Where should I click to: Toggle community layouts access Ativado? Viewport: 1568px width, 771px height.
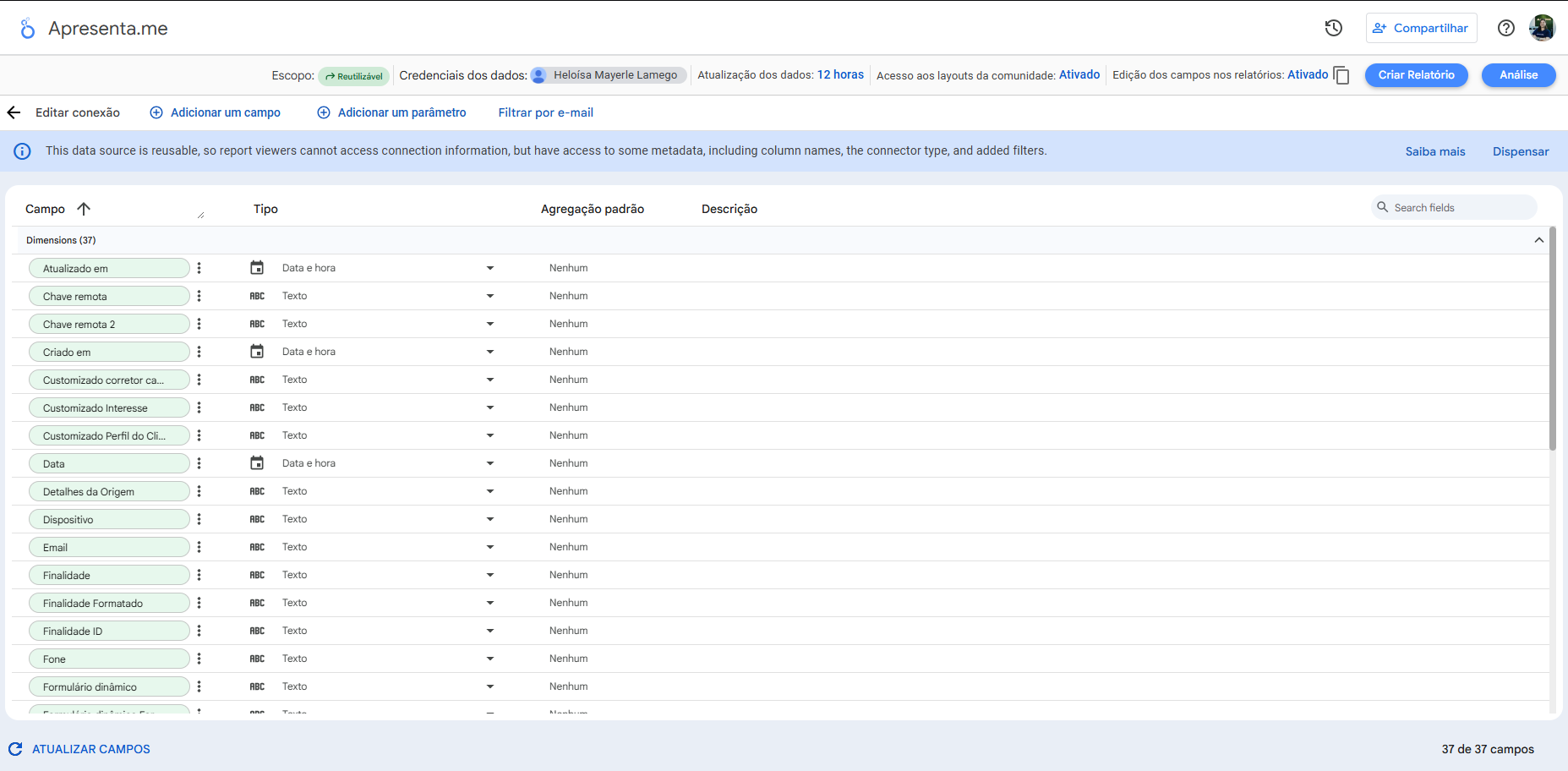(1079, 74)
